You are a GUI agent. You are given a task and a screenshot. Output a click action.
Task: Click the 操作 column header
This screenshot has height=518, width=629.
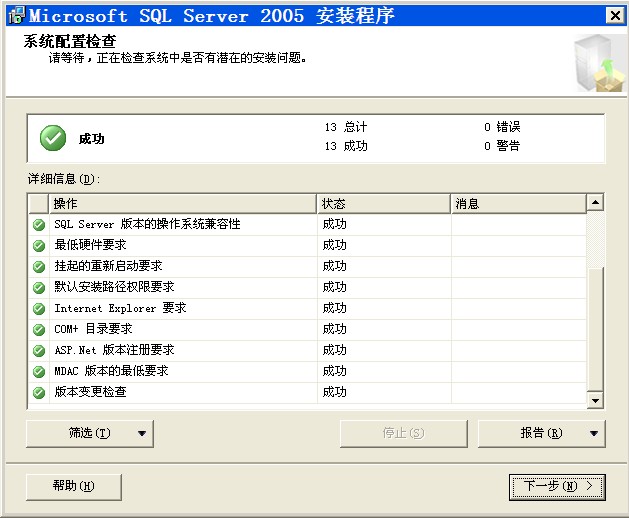pyautogui.click(x=183, y=204)
